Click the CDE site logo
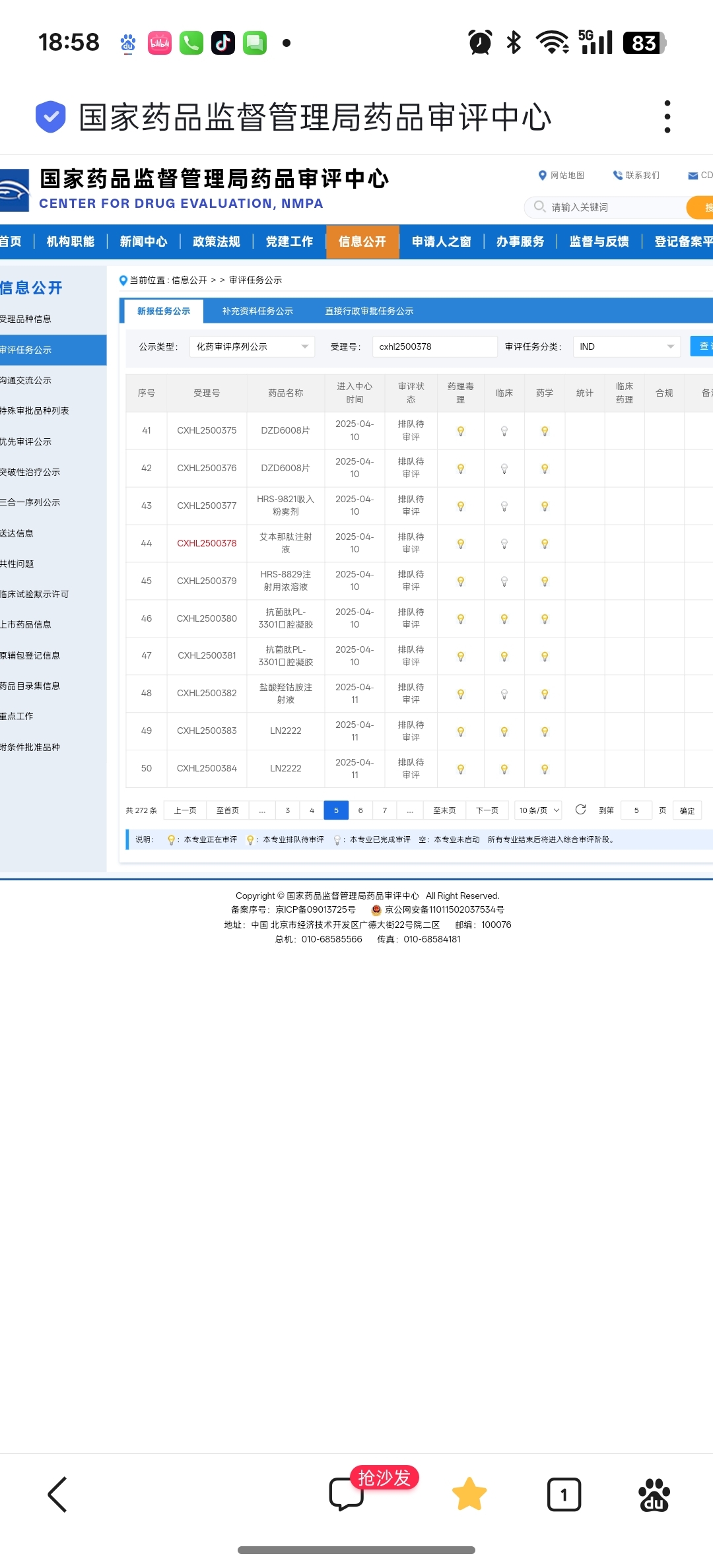The image size is (713, 1568). [15, 190]
